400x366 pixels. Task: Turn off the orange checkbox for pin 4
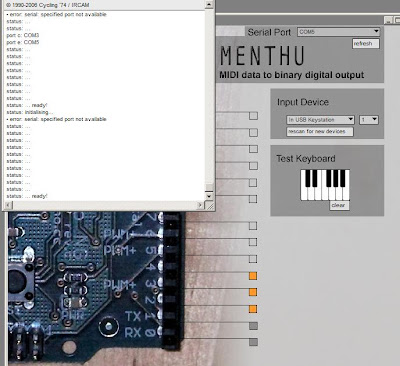253,276
